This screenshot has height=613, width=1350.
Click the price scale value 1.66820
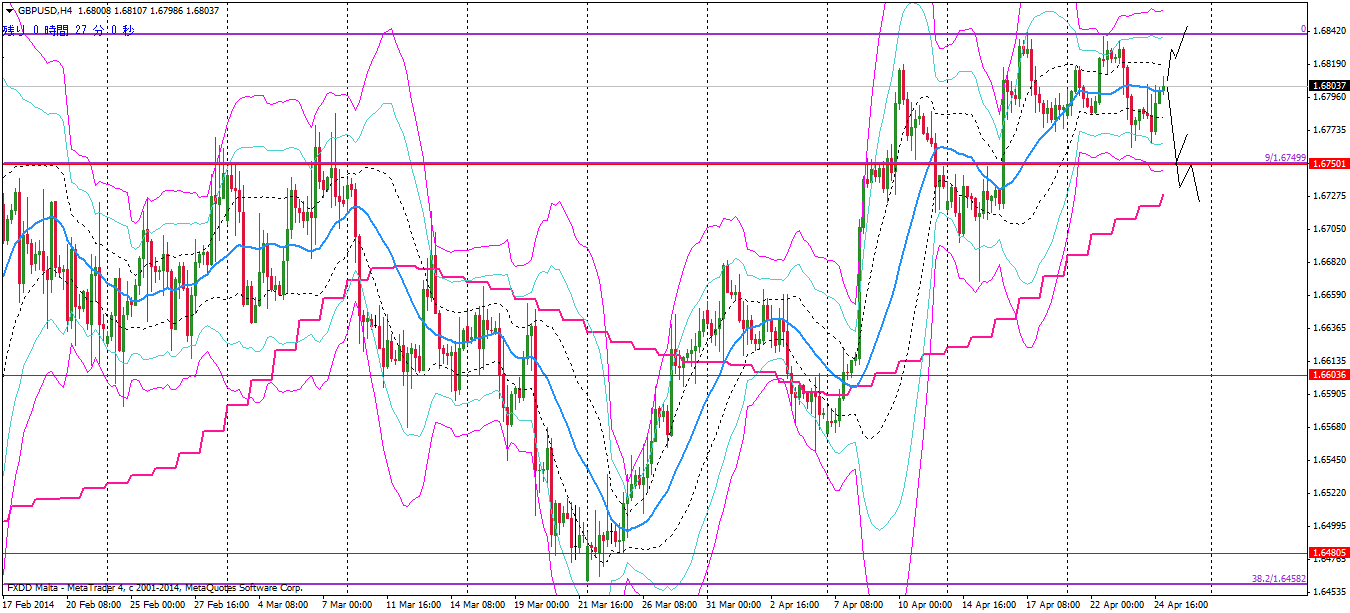[1329, 262]
